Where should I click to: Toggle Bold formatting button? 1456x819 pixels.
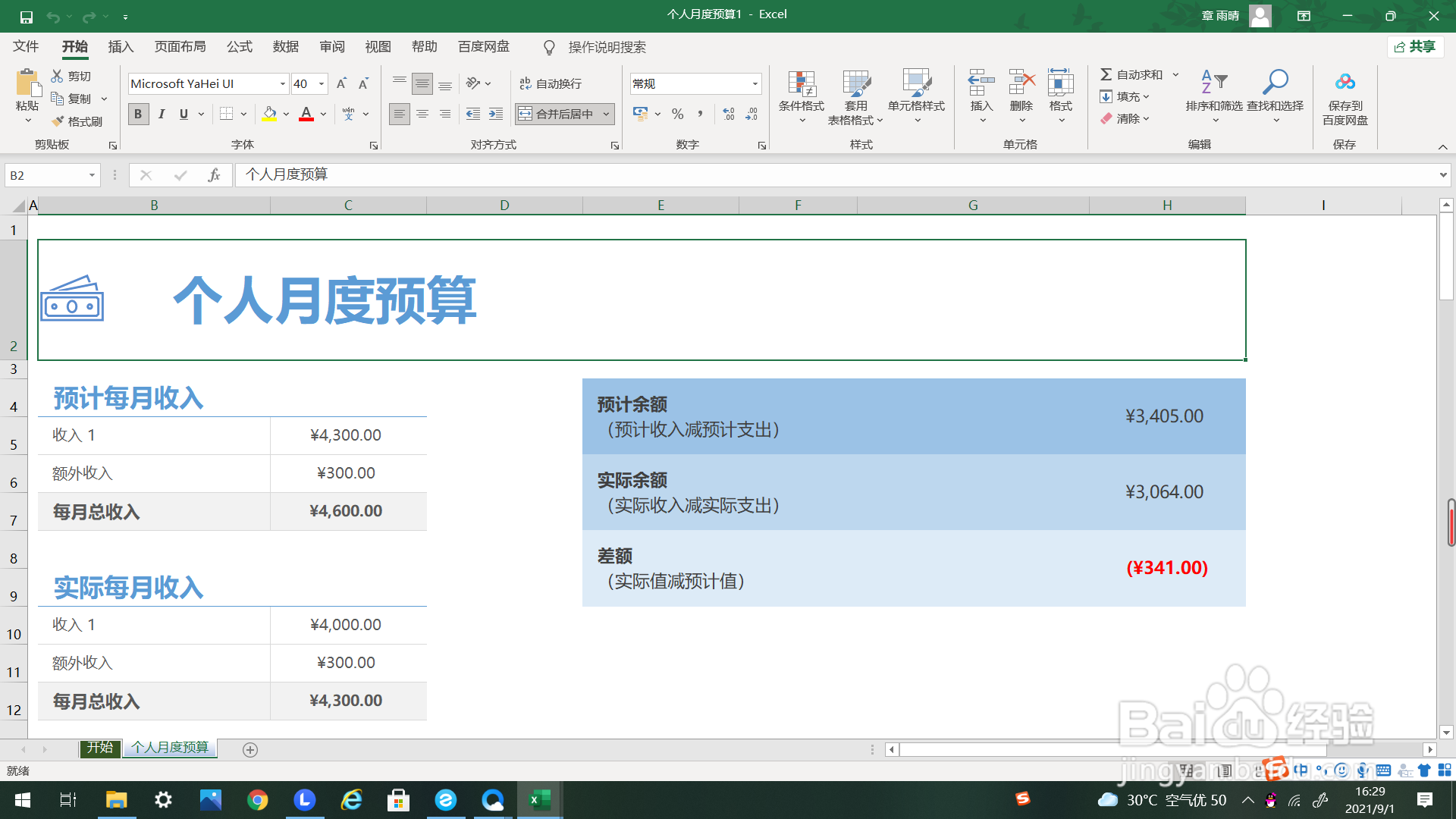pos(138,114)
